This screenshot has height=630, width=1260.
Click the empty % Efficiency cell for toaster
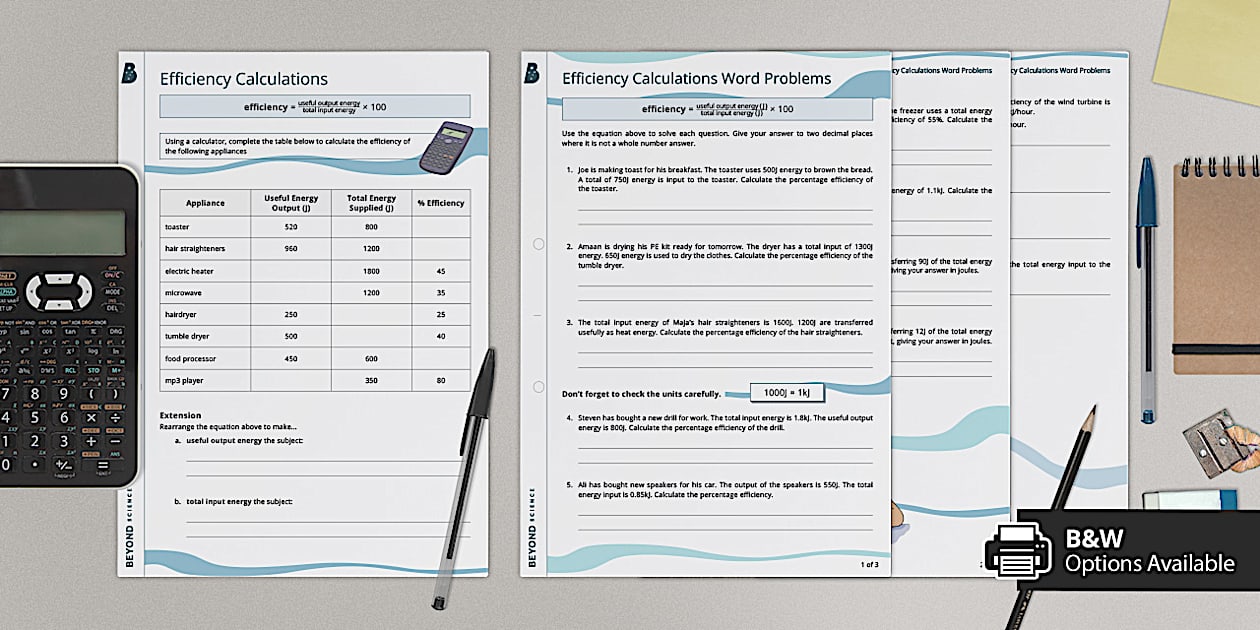click(441, 226)
